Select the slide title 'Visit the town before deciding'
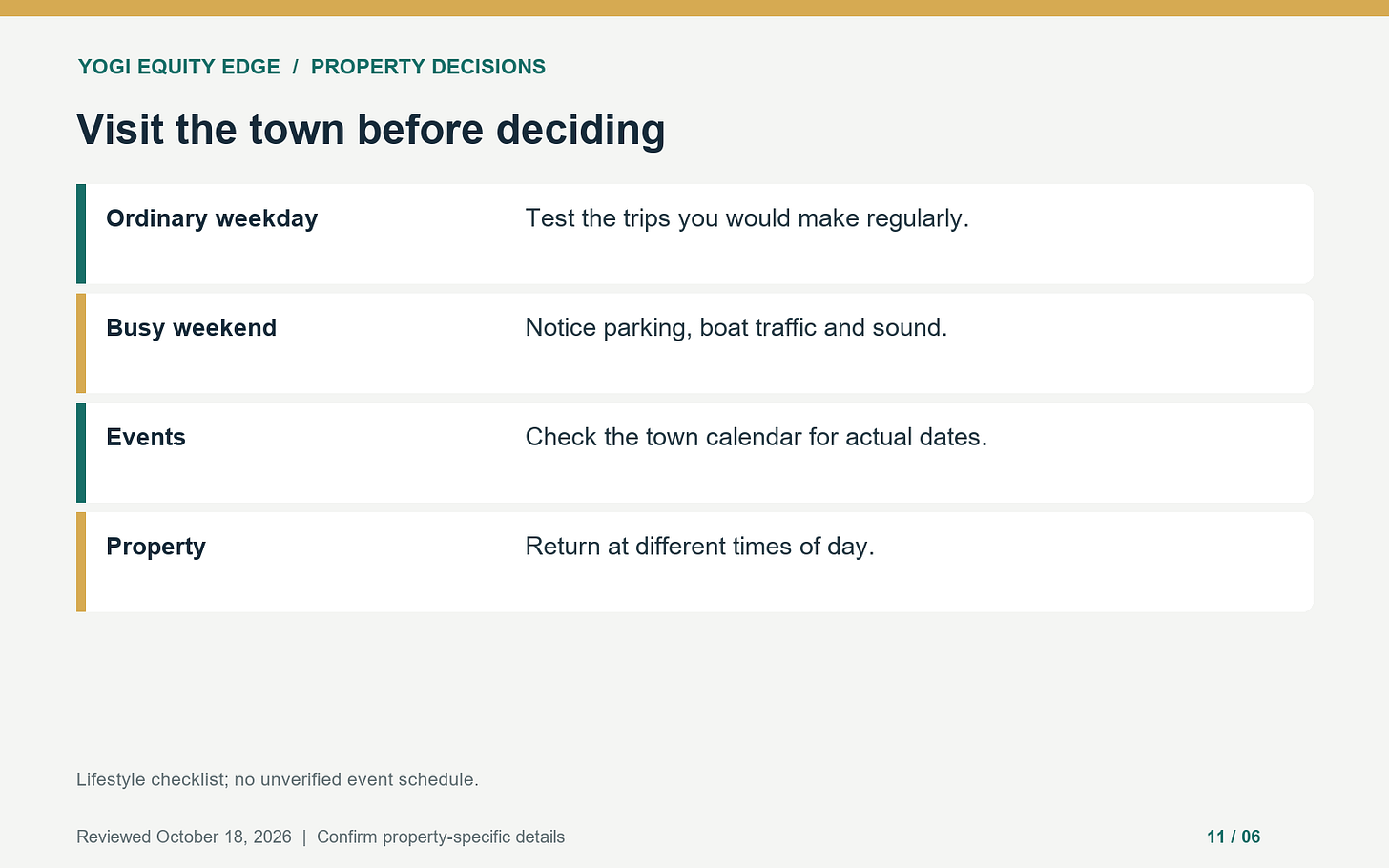This screenshot has width=1389, height=868. 371,130
